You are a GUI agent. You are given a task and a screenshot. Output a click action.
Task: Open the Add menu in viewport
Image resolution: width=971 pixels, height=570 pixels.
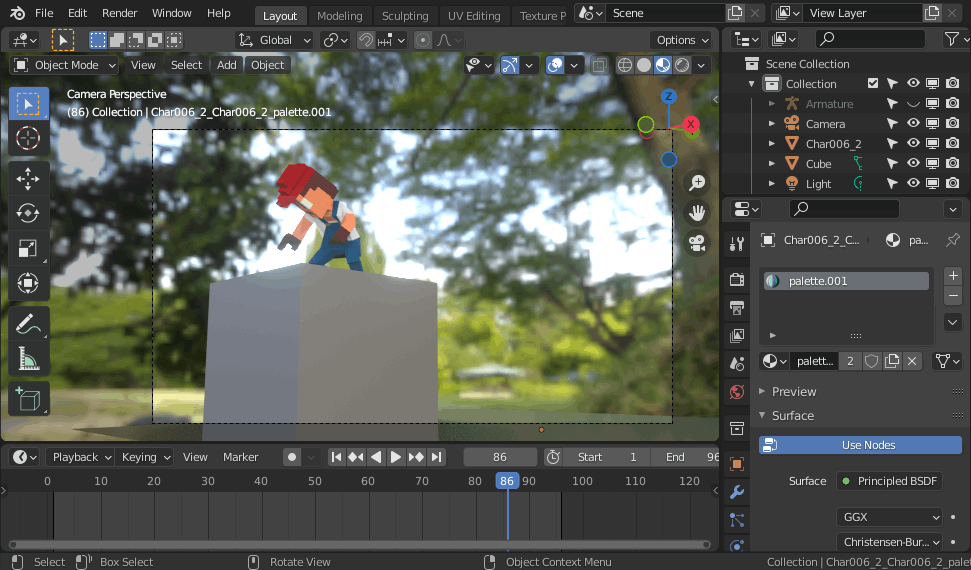pyautogui.click(x=227, y=65)
